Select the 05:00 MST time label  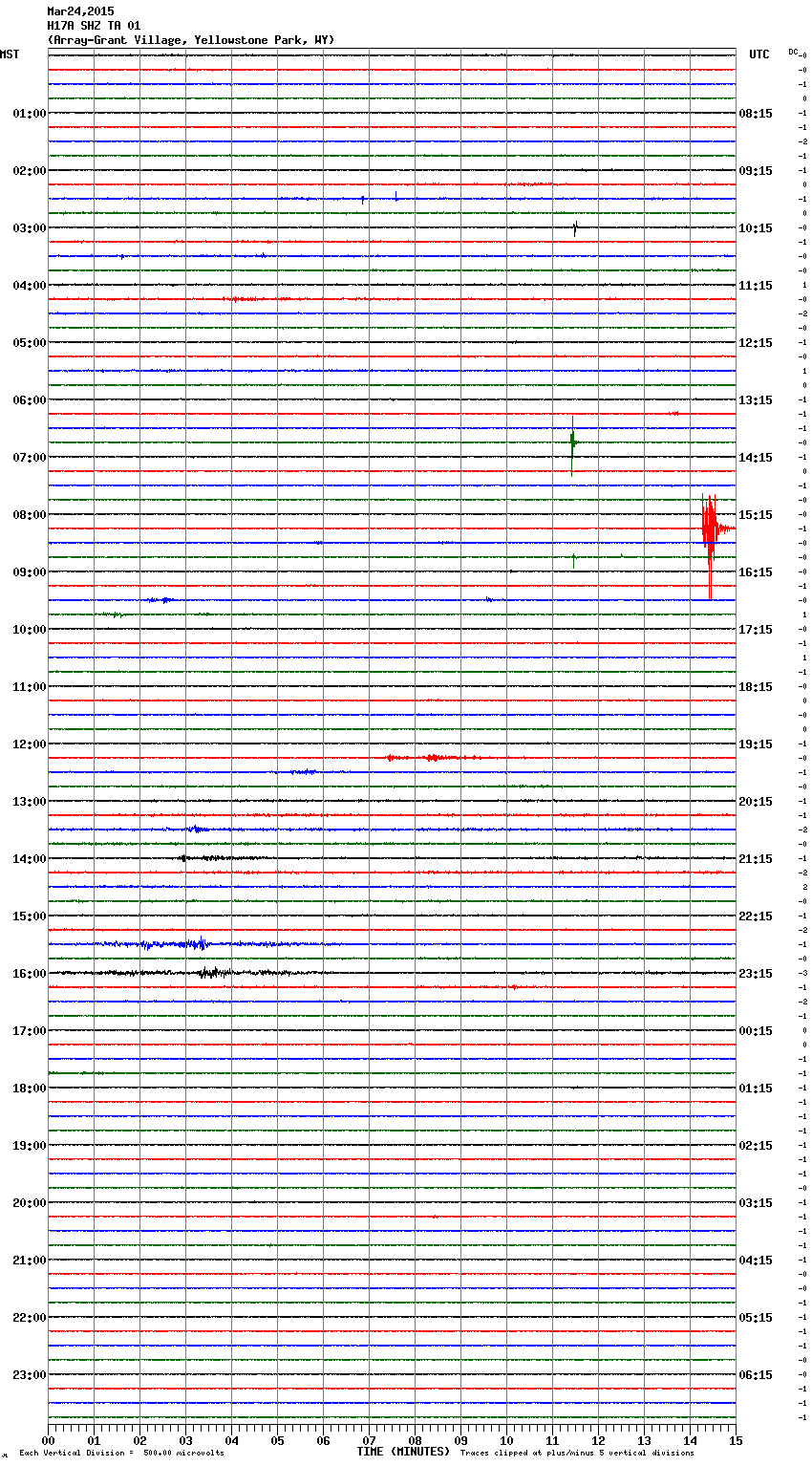pos(30,343)
